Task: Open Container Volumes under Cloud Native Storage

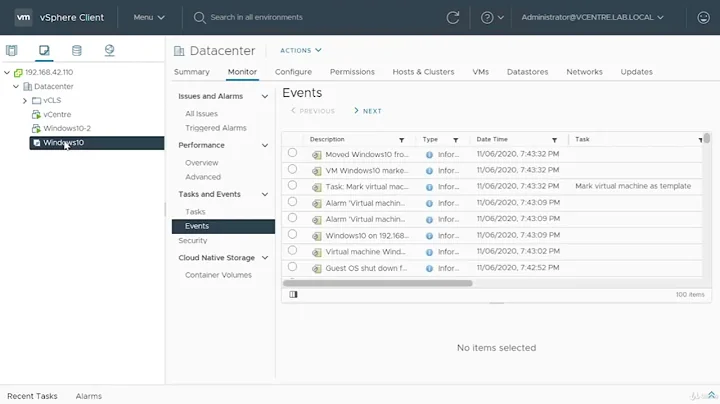Action: pyautogui.click(x=218, y=275)
